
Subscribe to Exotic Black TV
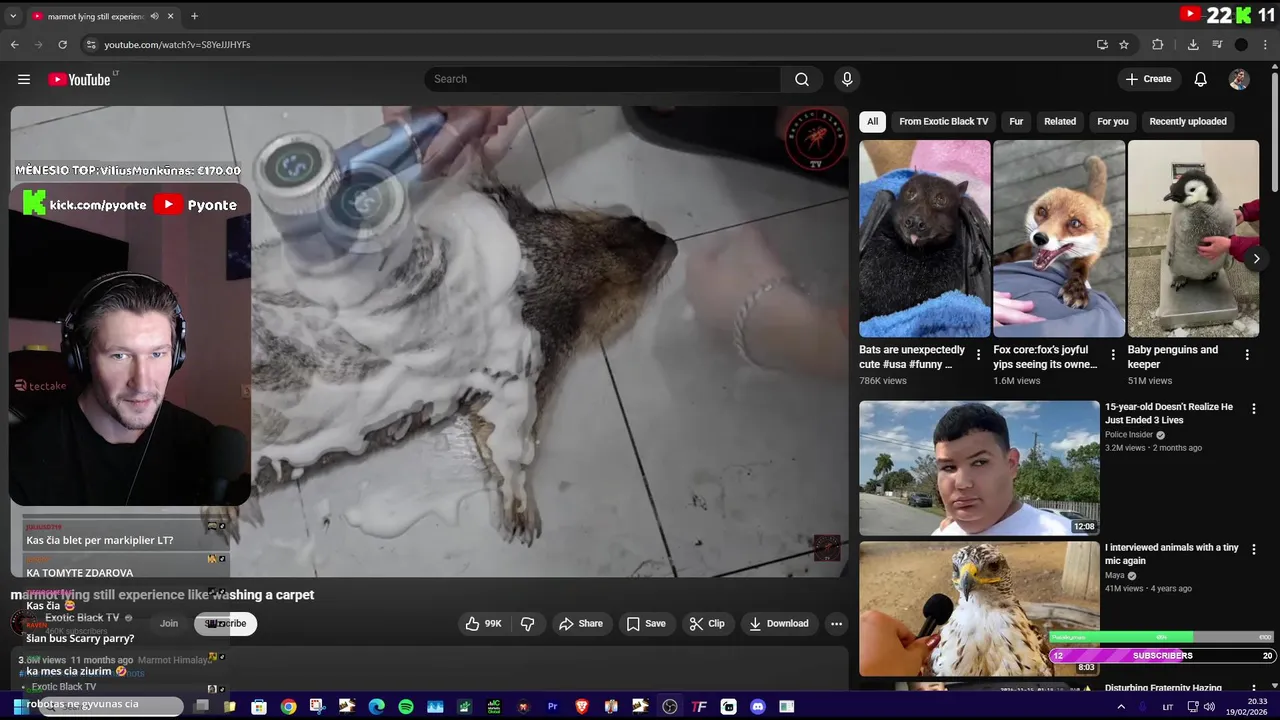click(225, 624)
